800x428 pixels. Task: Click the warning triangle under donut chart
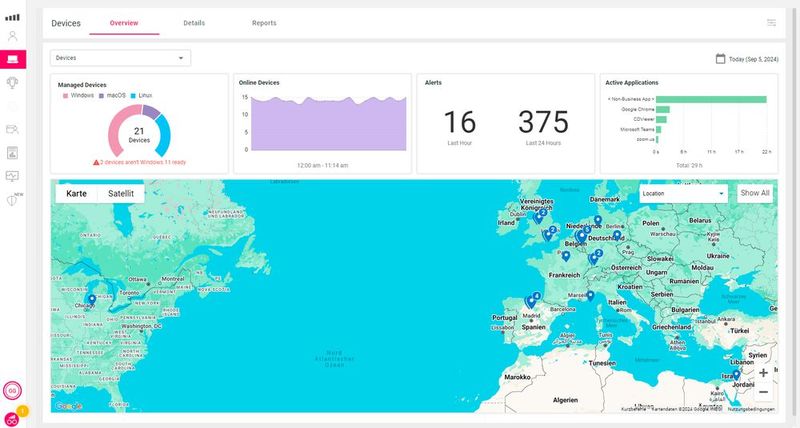click(x=96, y=162)
